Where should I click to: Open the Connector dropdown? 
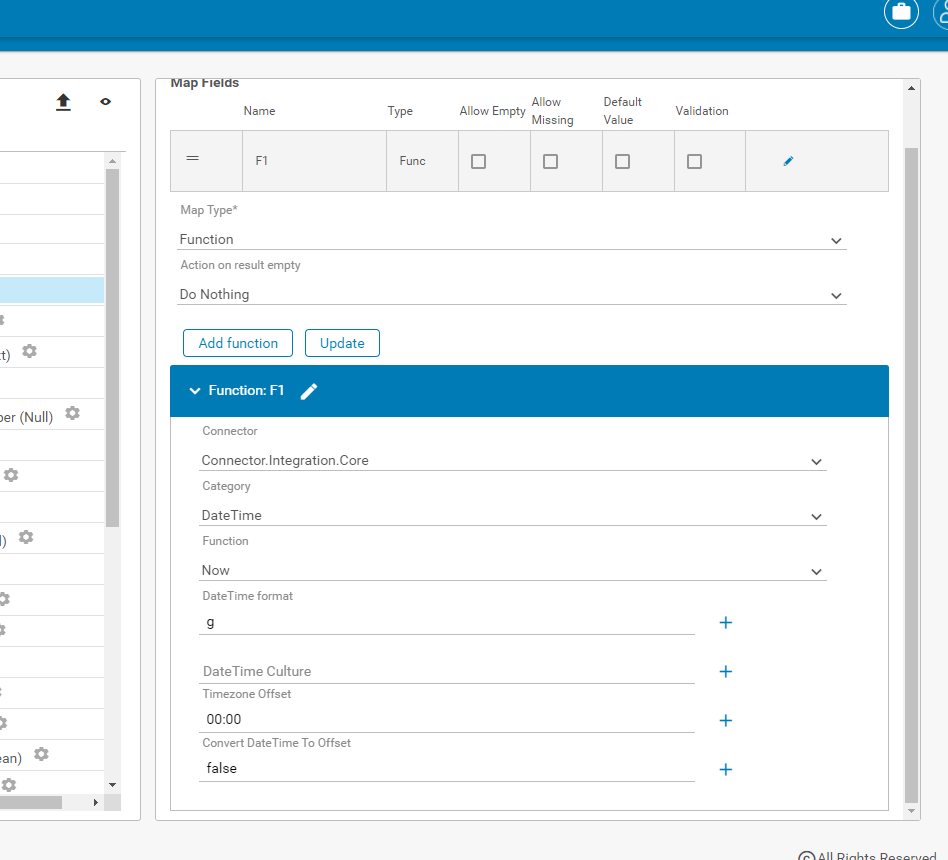(513, 461)
